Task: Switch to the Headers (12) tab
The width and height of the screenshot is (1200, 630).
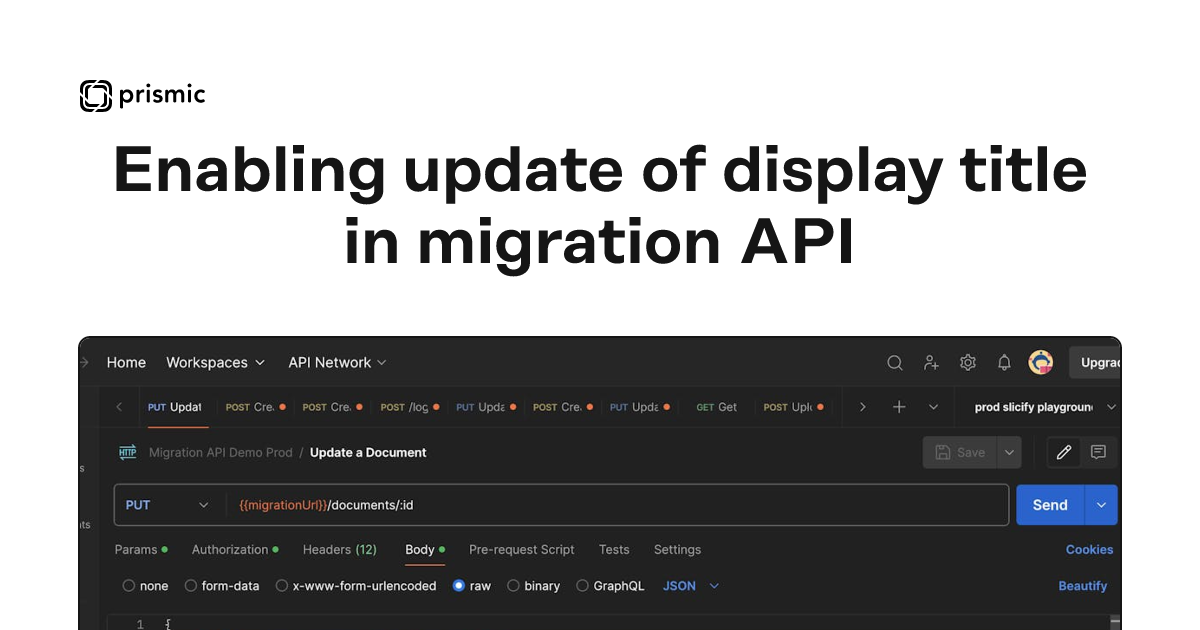Action: [339, 550]
